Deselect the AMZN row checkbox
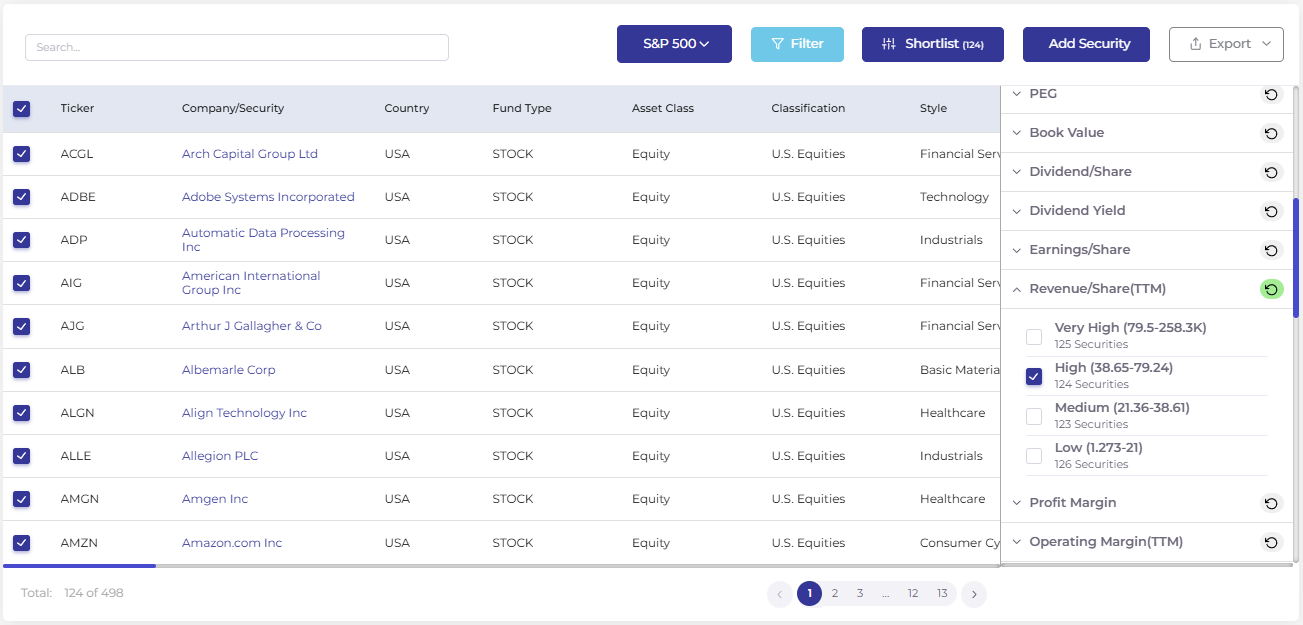This screenshot has width=1303, height=625. point(21,543)
